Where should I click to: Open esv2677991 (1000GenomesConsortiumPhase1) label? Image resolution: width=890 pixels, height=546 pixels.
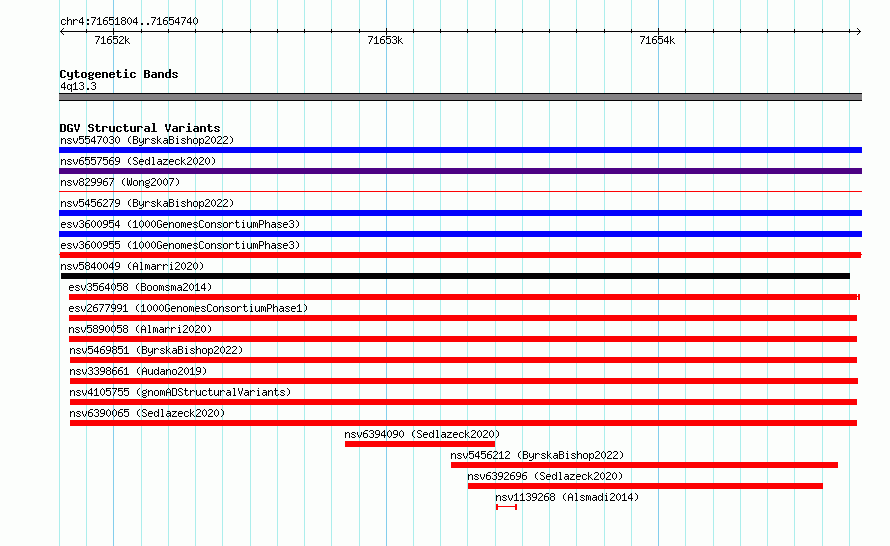[188, 308]
